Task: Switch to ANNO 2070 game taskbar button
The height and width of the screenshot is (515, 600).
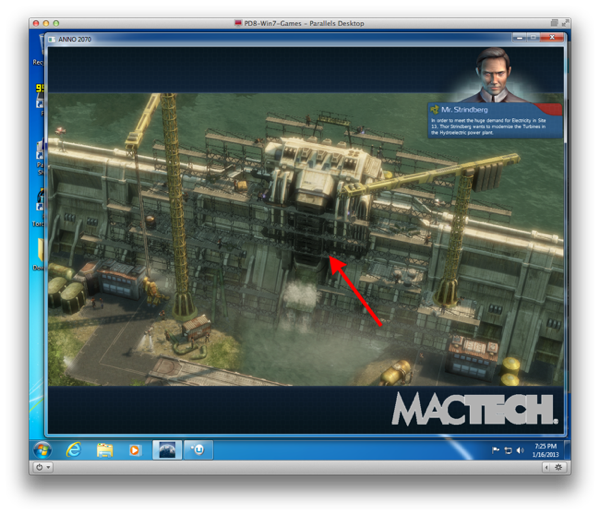Action: pyautogui.click(x=166, y=450)
